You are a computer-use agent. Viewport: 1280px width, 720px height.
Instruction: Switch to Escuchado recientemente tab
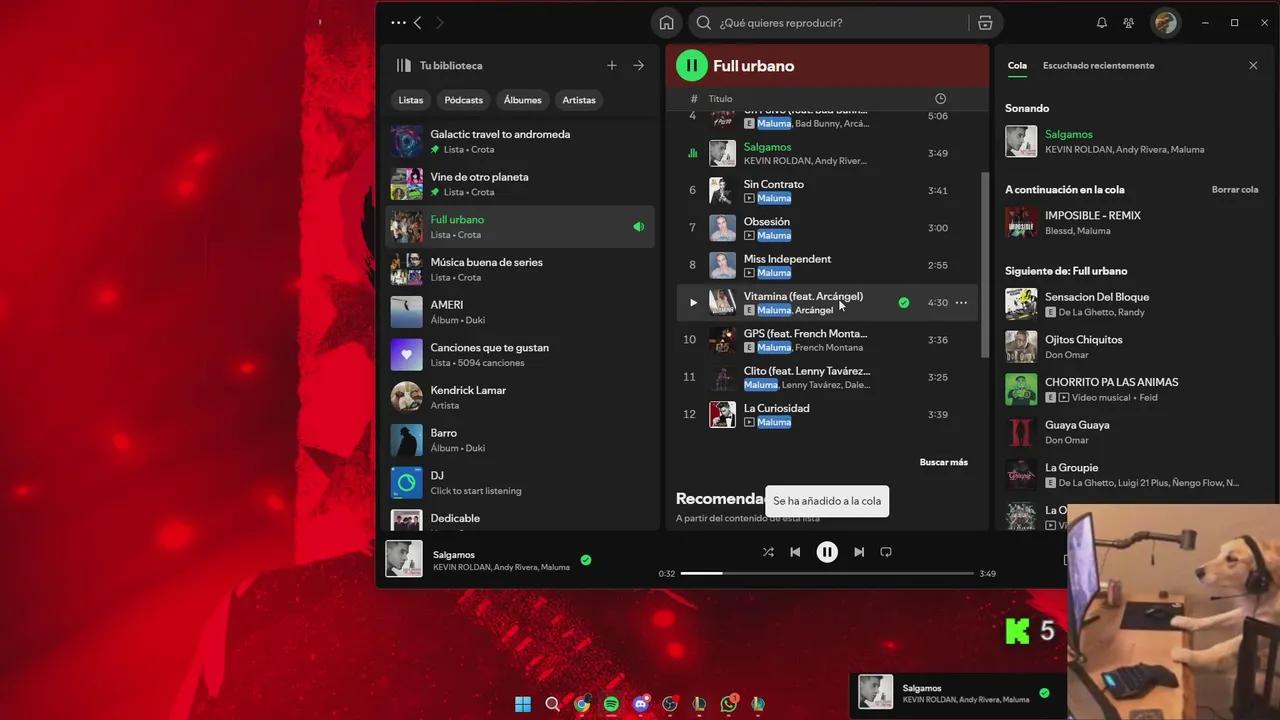tap(1098, 66)
